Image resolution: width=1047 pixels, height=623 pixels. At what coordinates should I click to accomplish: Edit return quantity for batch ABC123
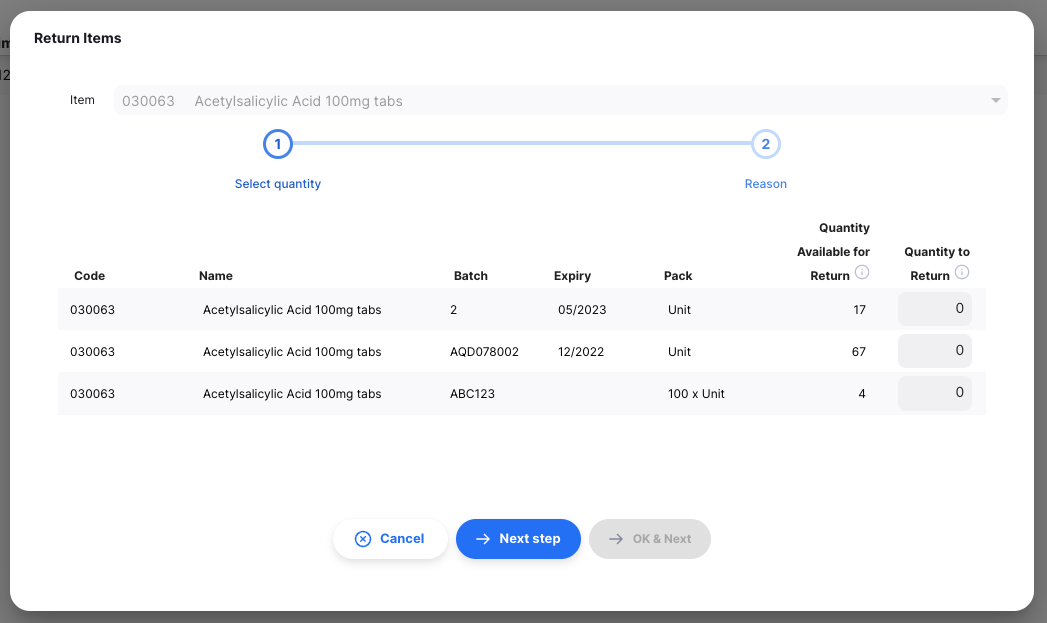coord(935,393)
